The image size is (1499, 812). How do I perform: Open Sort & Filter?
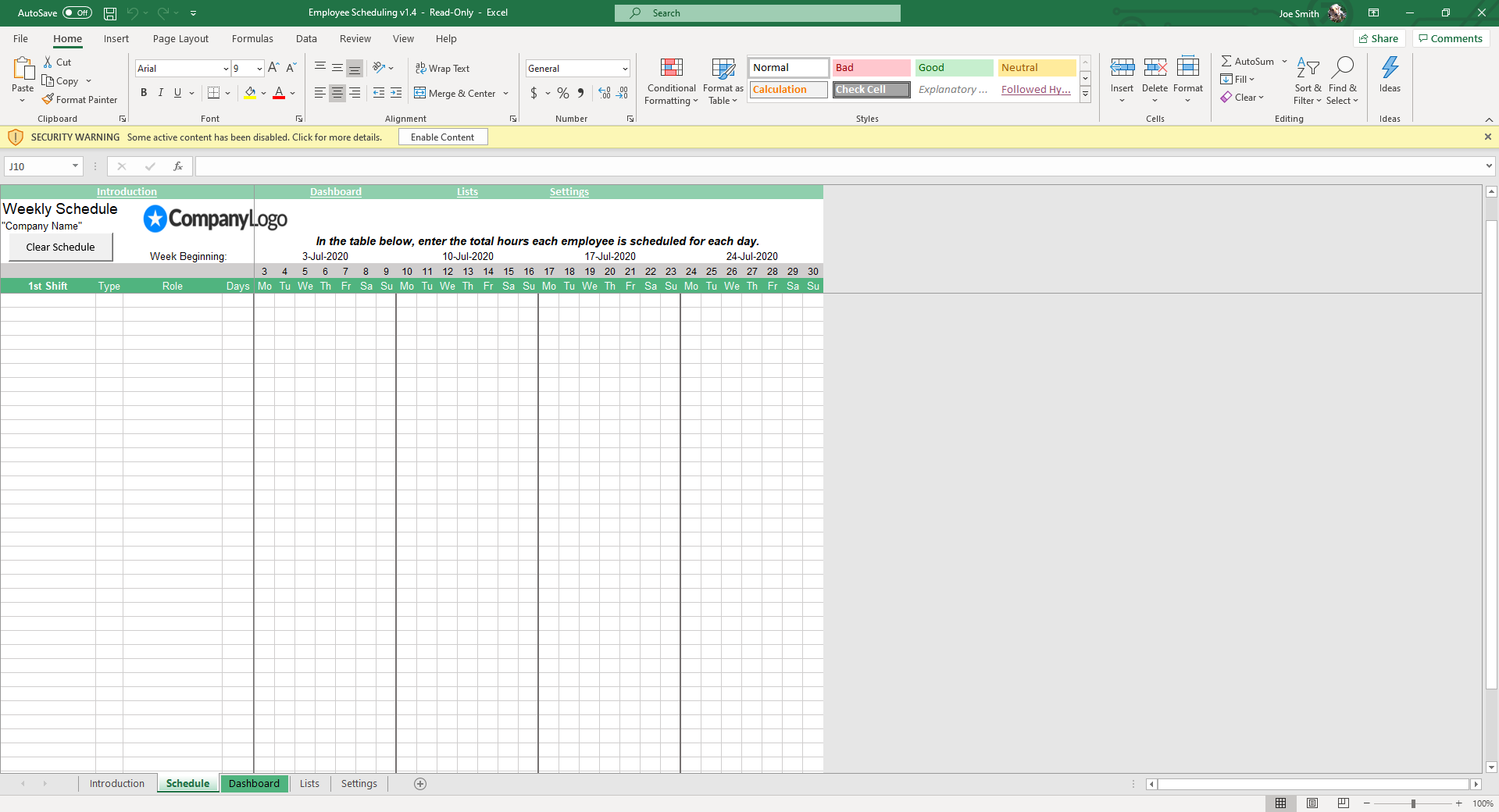click(x=1308, y=80)
